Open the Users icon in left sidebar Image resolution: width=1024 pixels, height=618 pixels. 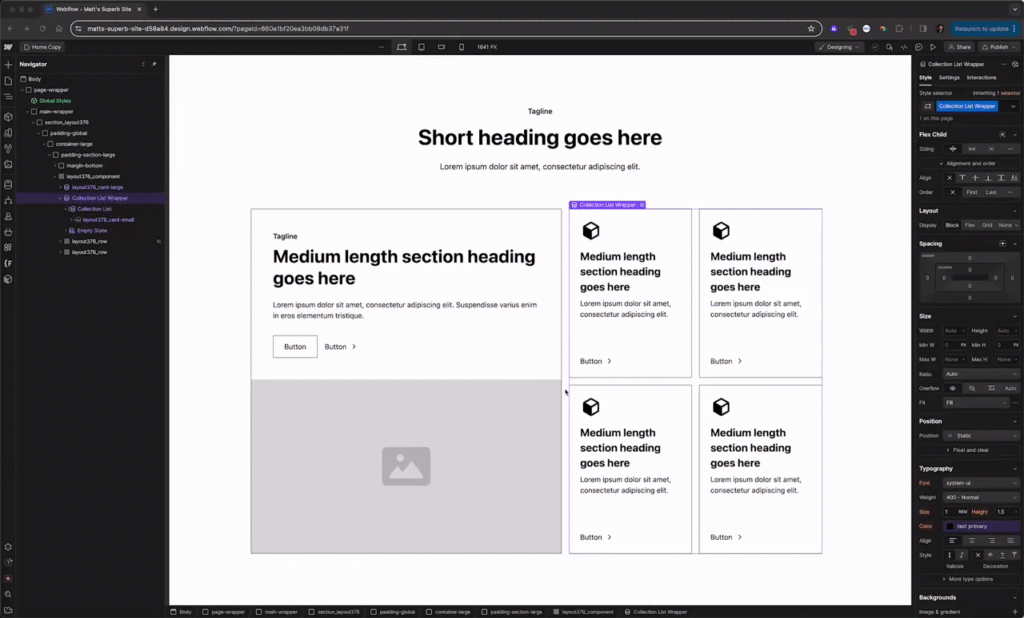(8, 216)
